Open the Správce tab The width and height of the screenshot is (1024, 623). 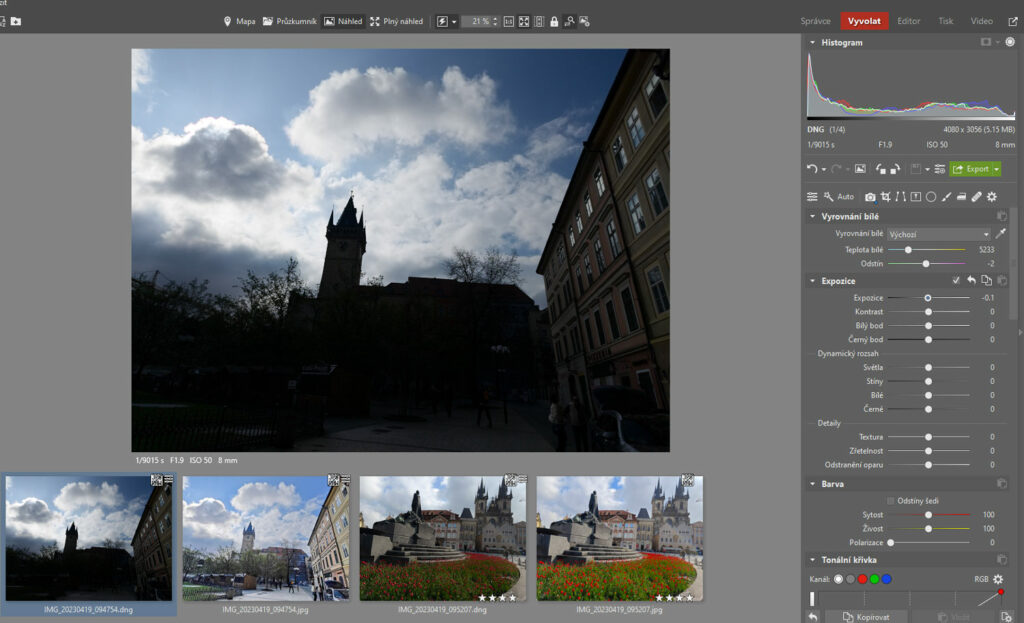click(x=816, y=21)
